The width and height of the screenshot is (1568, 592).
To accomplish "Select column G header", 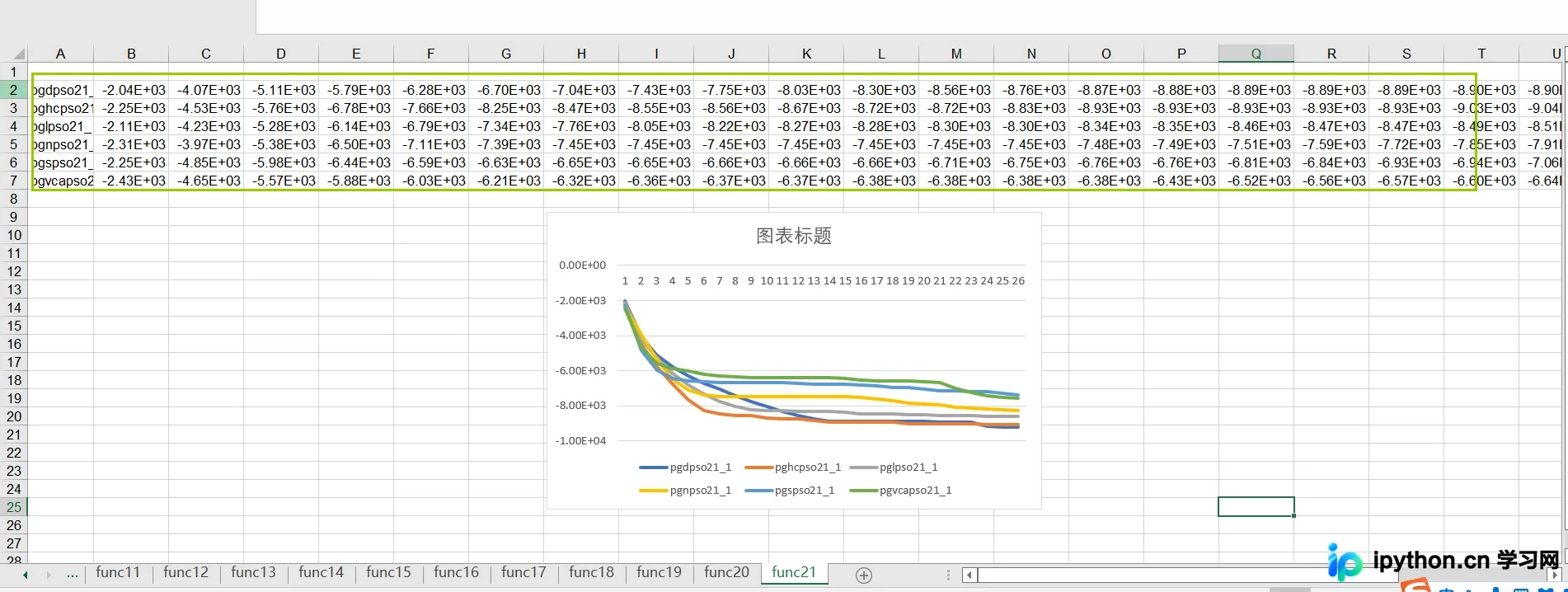I will click(x=506, y=54).
